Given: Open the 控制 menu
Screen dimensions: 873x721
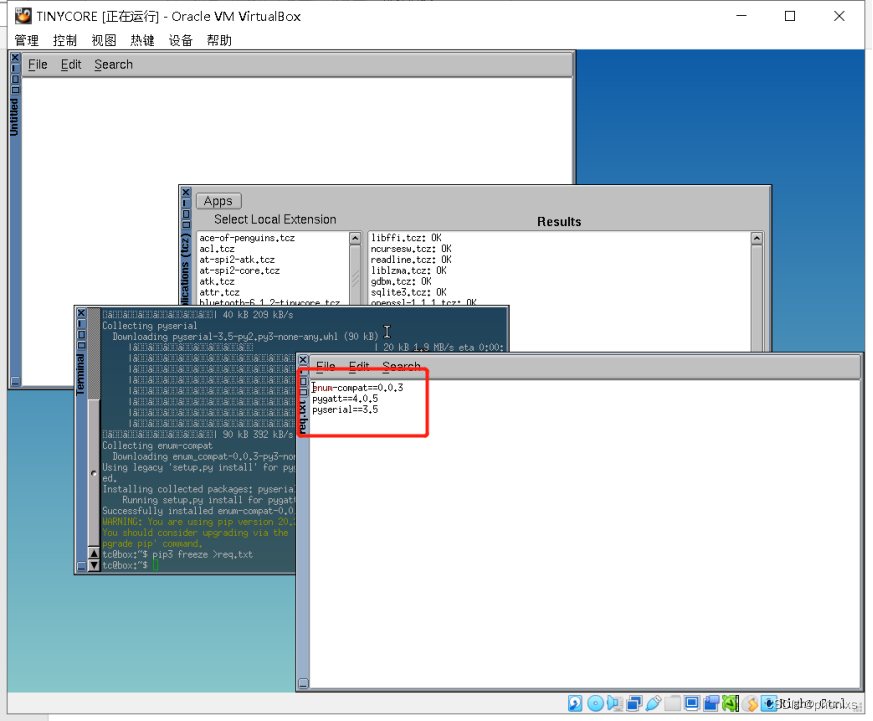Looking at the screenshot, I should coord(64,40).
